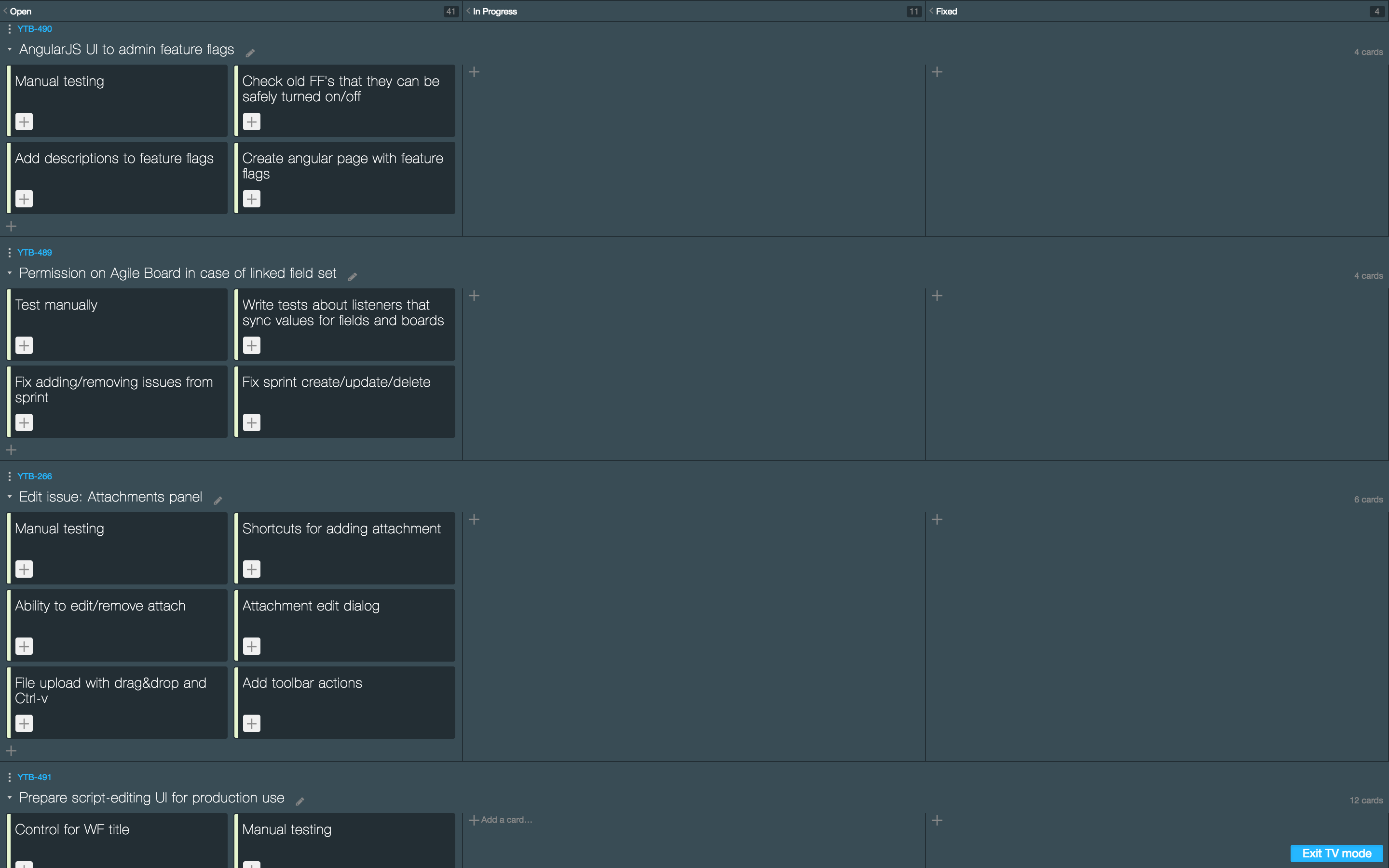
Task: Collapse the Prepare script-editing UI swimlane
Action: (x=10, y=798)
